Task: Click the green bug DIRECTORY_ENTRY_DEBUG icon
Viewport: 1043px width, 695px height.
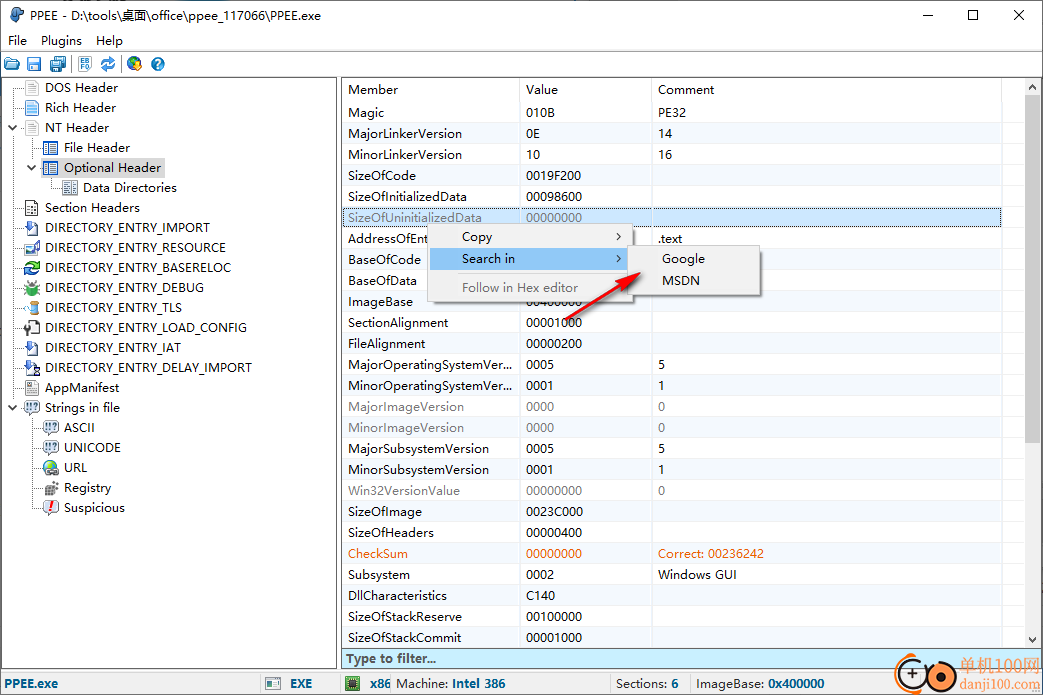Action: (31, 287)
